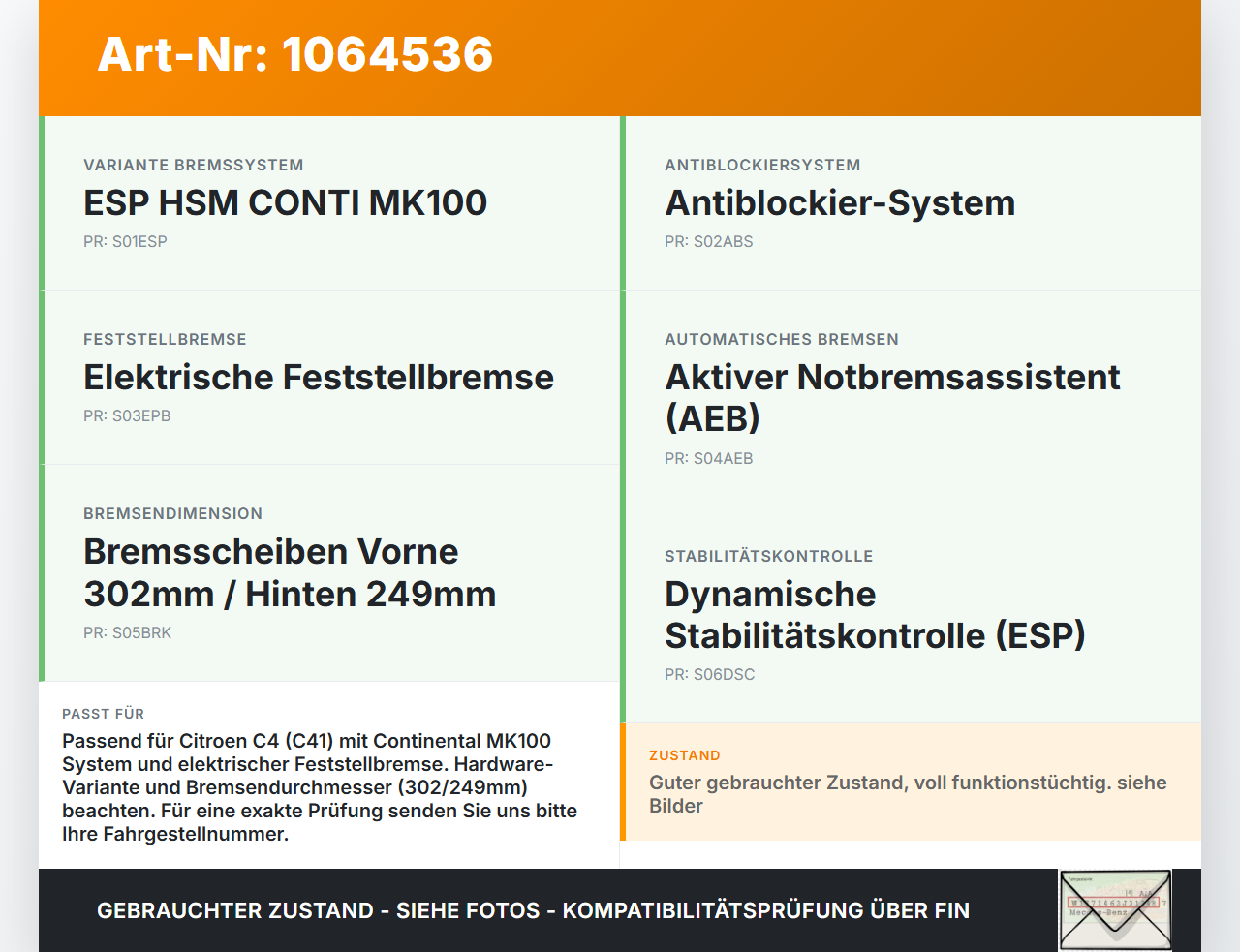The image size is (1240, 952).
Task: Click the PR: S03EPB code
Action: (x=127, y=415)
